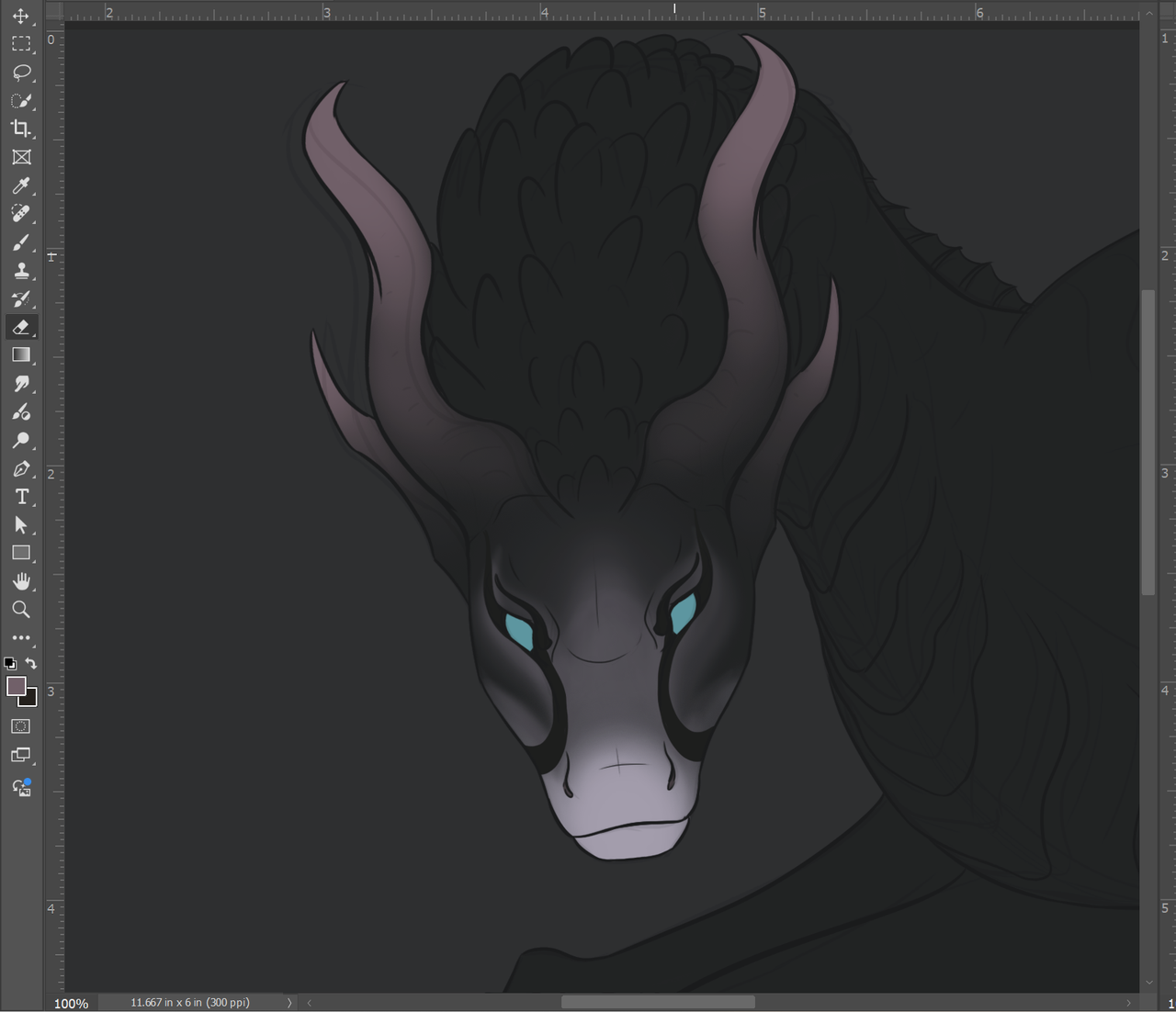Click the 100% zoom level field
This screenshot has width=1176, height=1012.
[x=71, y=1003]
